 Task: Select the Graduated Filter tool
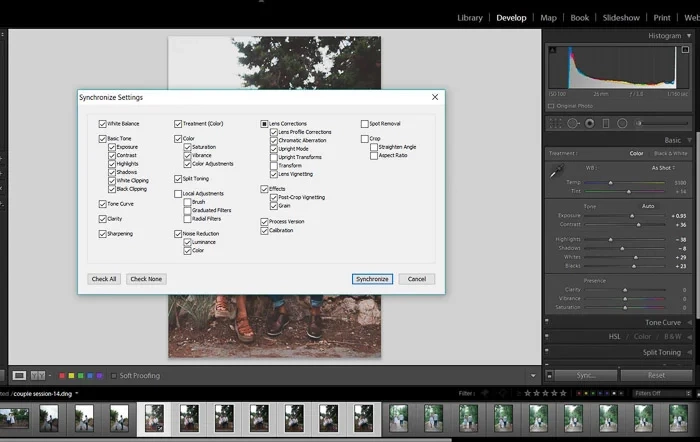click(x=606, y=123)
